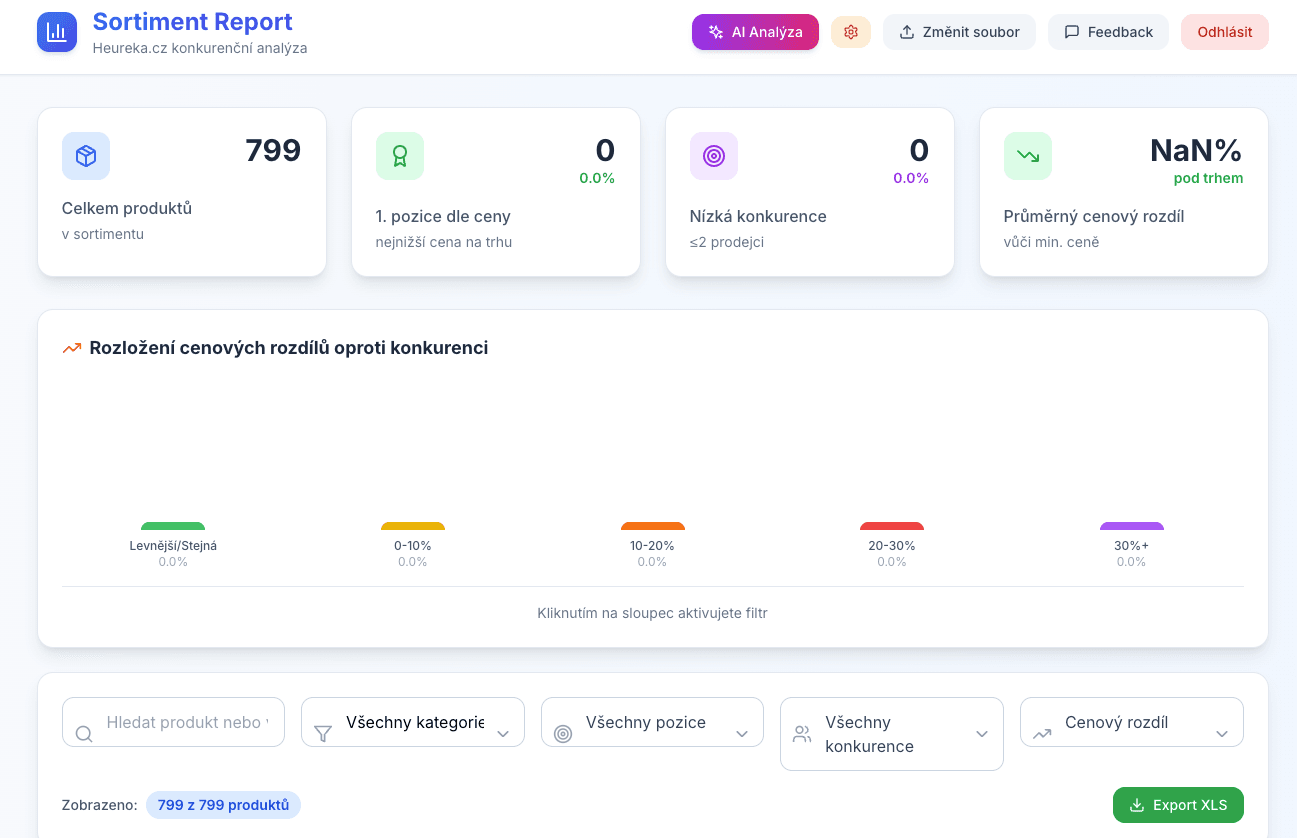Open the Všechny kategorie dropdown
This screenshot has width=1297, height=838.
click(412, 721)
